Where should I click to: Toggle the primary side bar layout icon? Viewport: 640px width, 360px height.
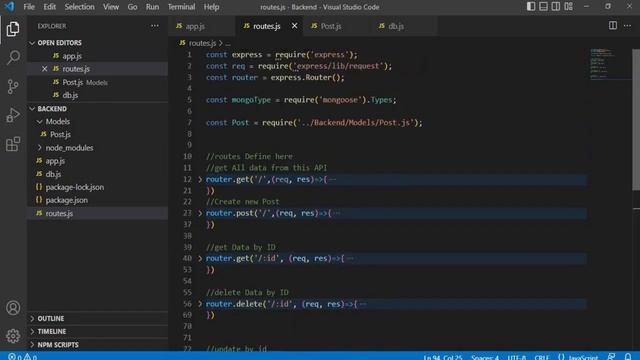[x=531, y=6]
